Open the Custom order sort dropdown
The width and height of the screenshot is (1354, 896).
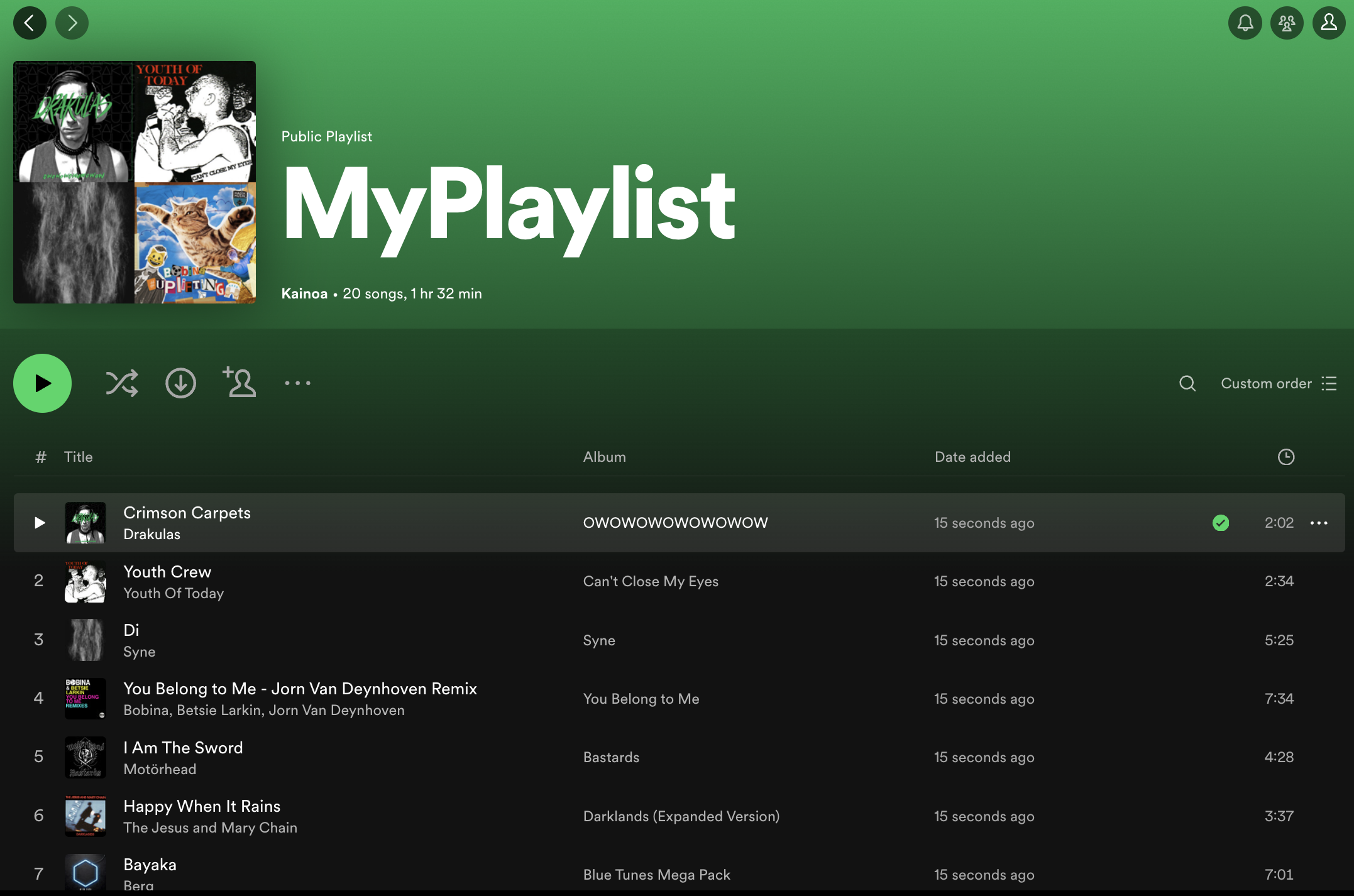click(x=1278, y=383)
